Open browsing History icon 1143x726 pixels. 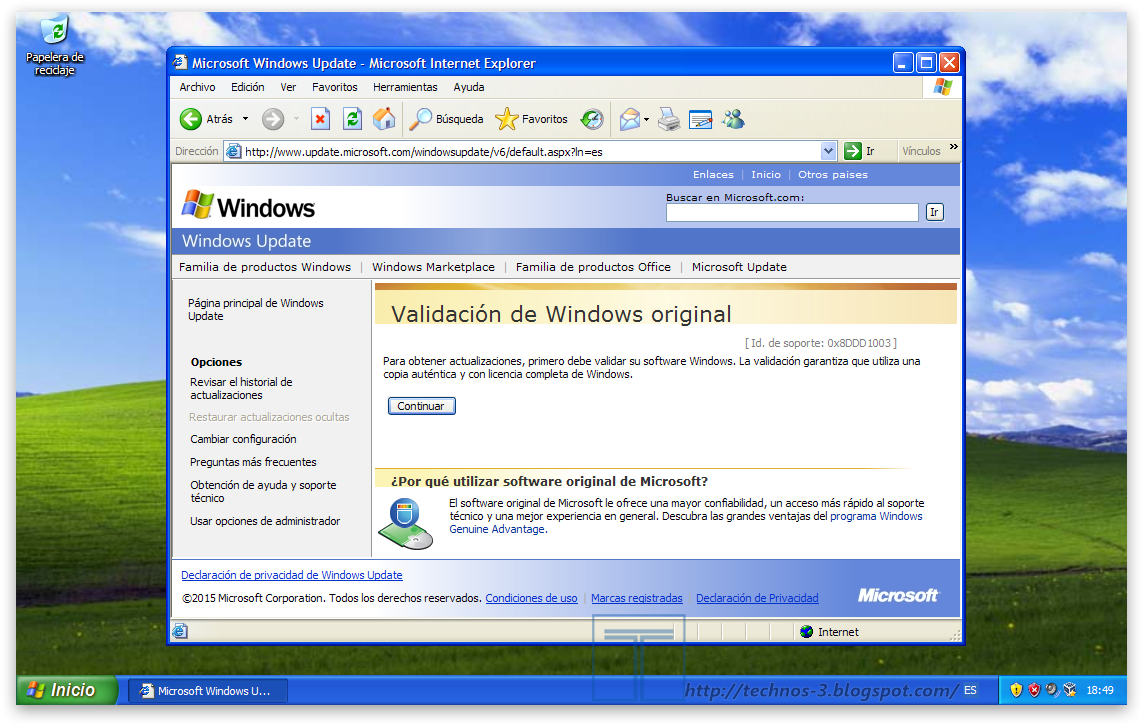point(592,119)
